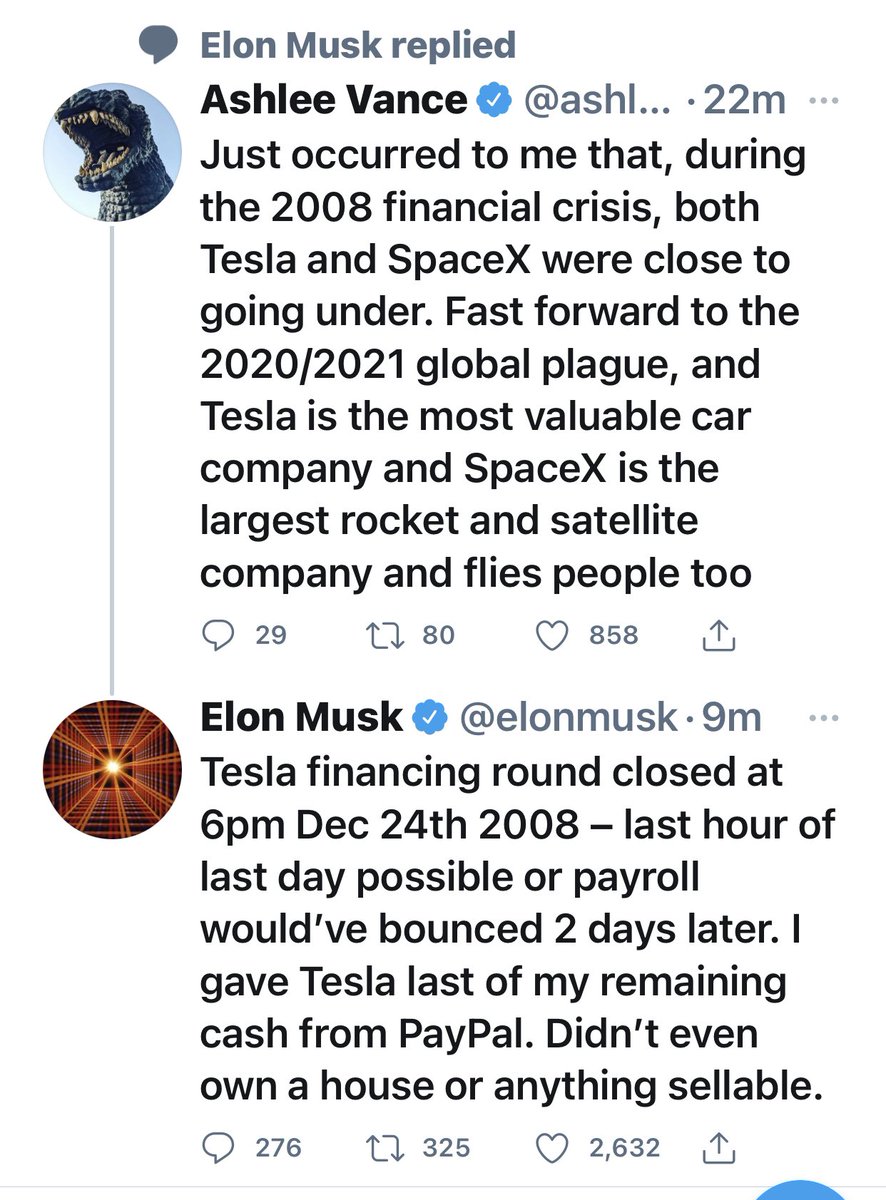Share Ashlee Vance's tweet
The height and width of the screenshot is (1200, 886).
(x=721, y=633)
